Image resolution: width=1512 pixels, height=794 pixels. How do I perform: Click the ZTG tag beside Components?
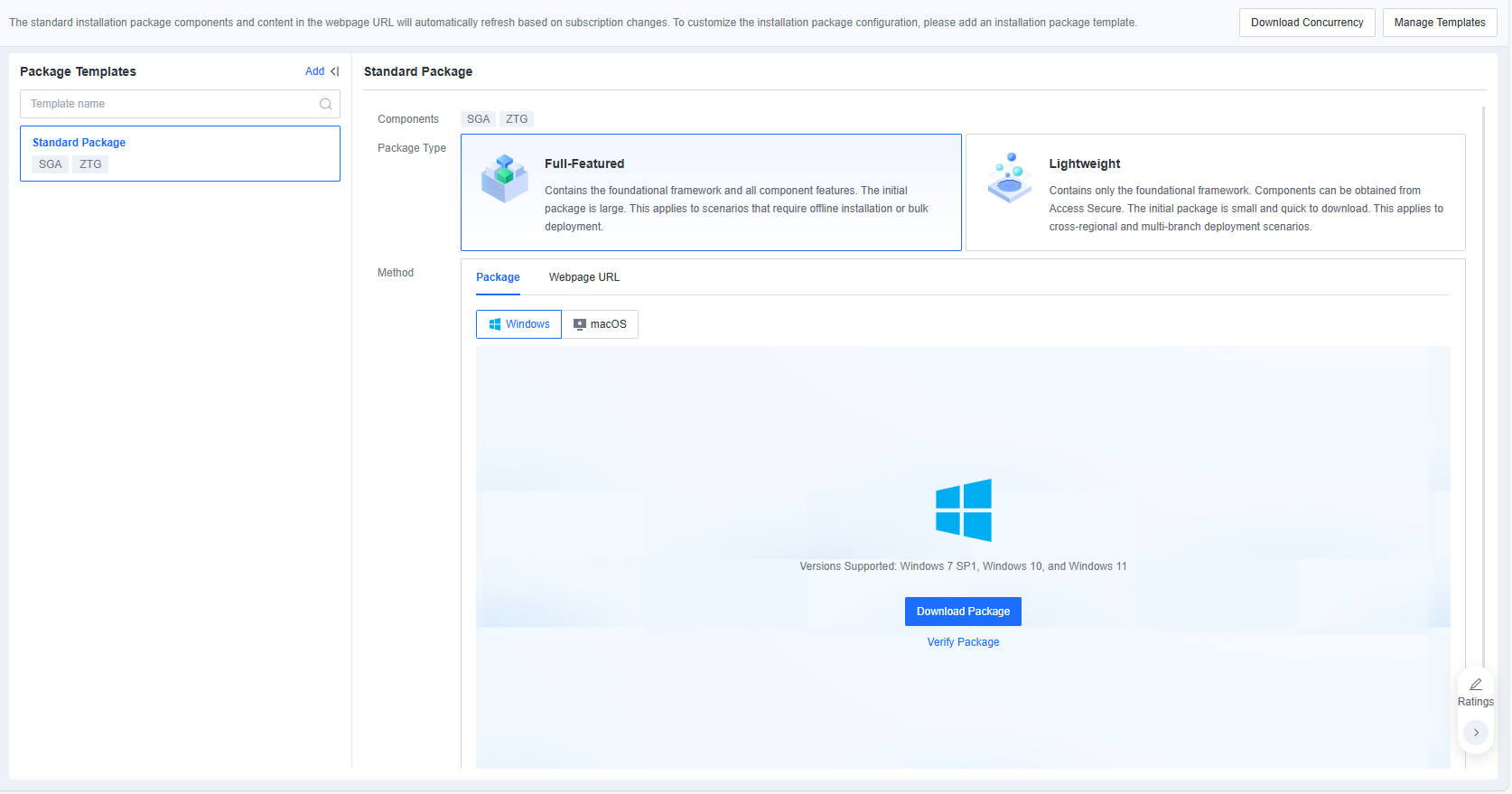[517, 119]
